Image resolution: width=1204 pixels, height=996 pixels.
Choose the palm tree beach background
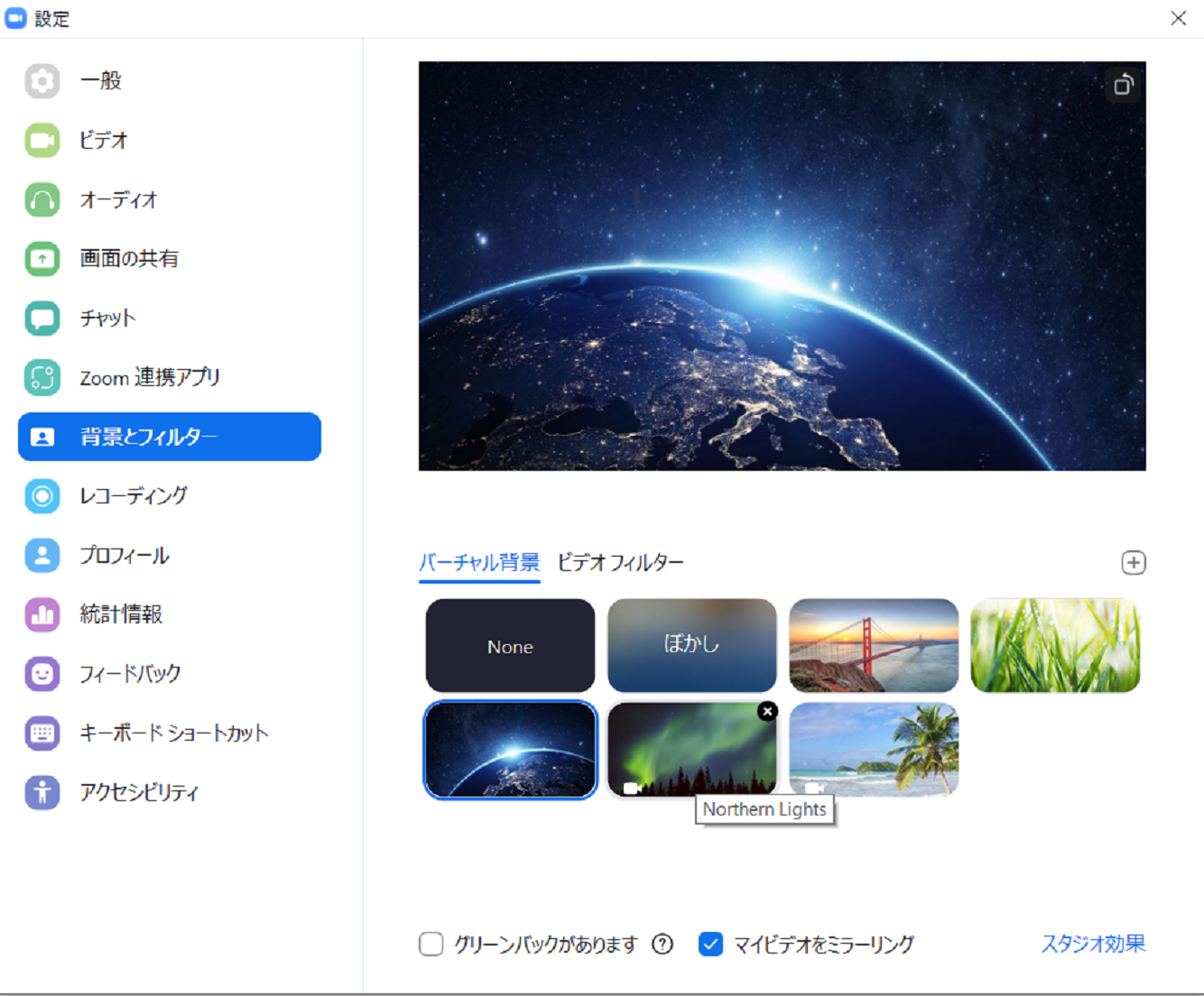874,750
